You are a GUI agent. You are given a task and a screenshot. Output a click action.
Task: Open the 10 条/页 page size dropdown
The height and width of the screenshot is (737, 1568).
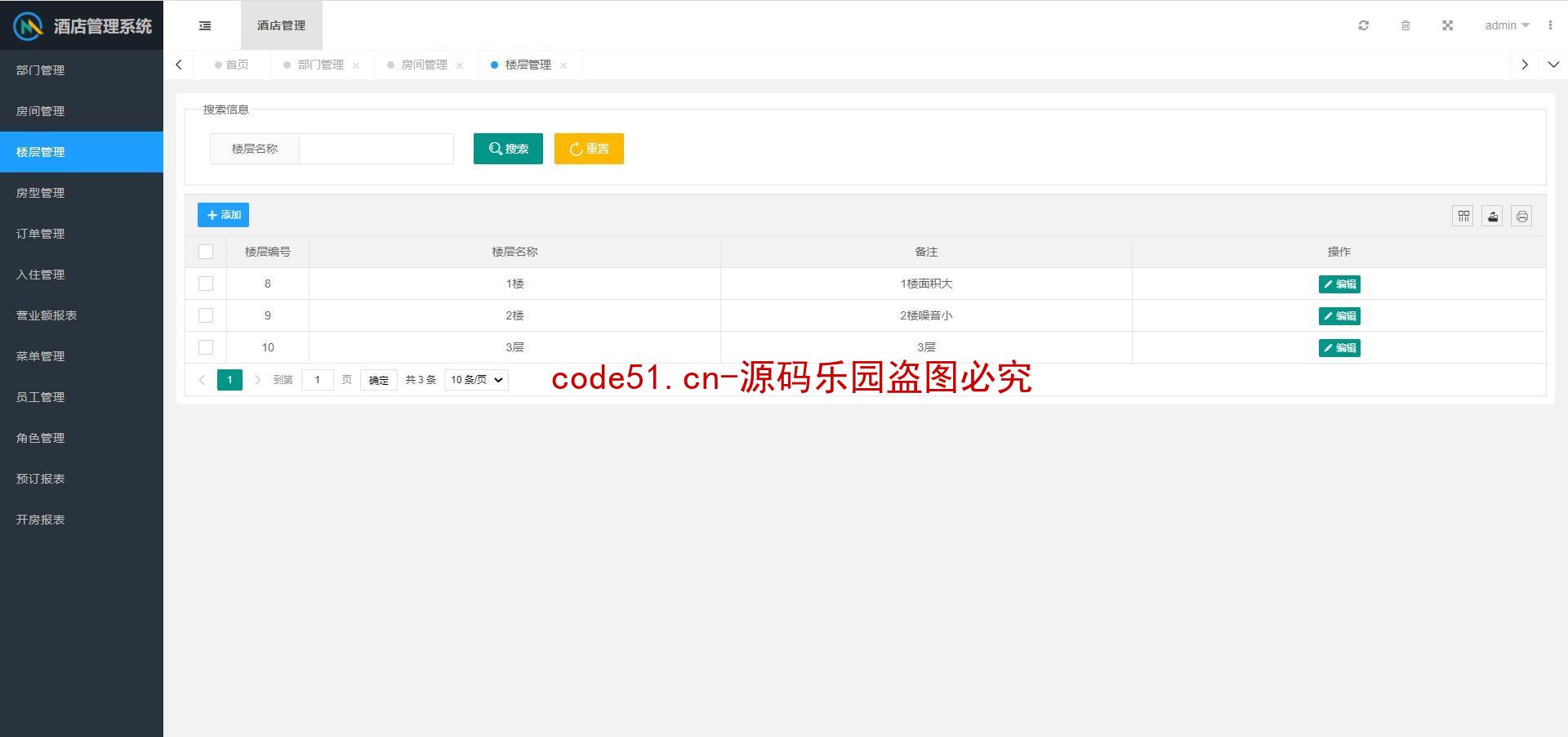point(476,380)
